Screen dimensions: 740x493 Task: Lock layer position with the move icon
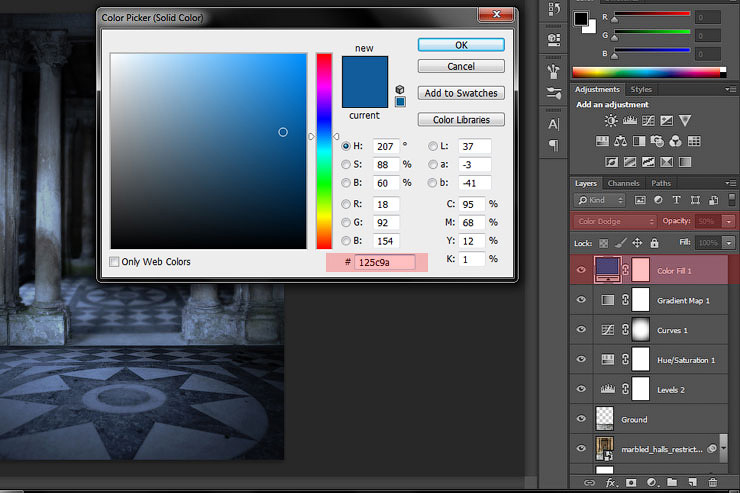coord(637,243)
